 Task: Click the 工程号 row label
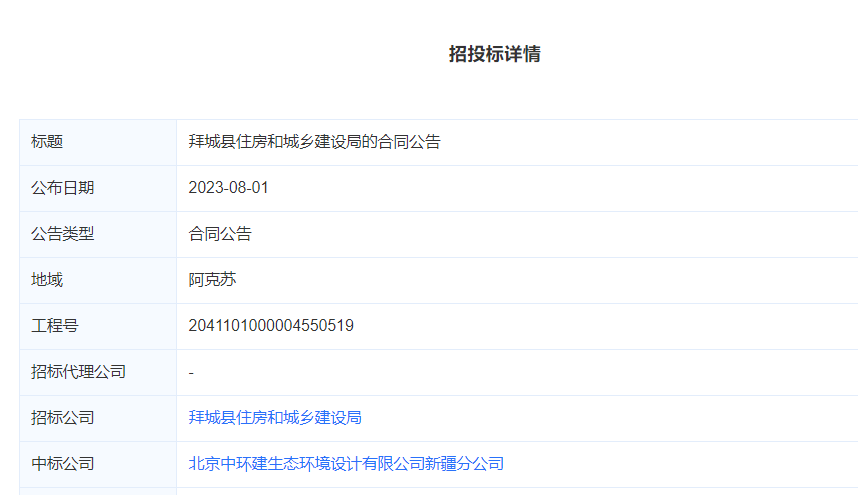(55, 326)
